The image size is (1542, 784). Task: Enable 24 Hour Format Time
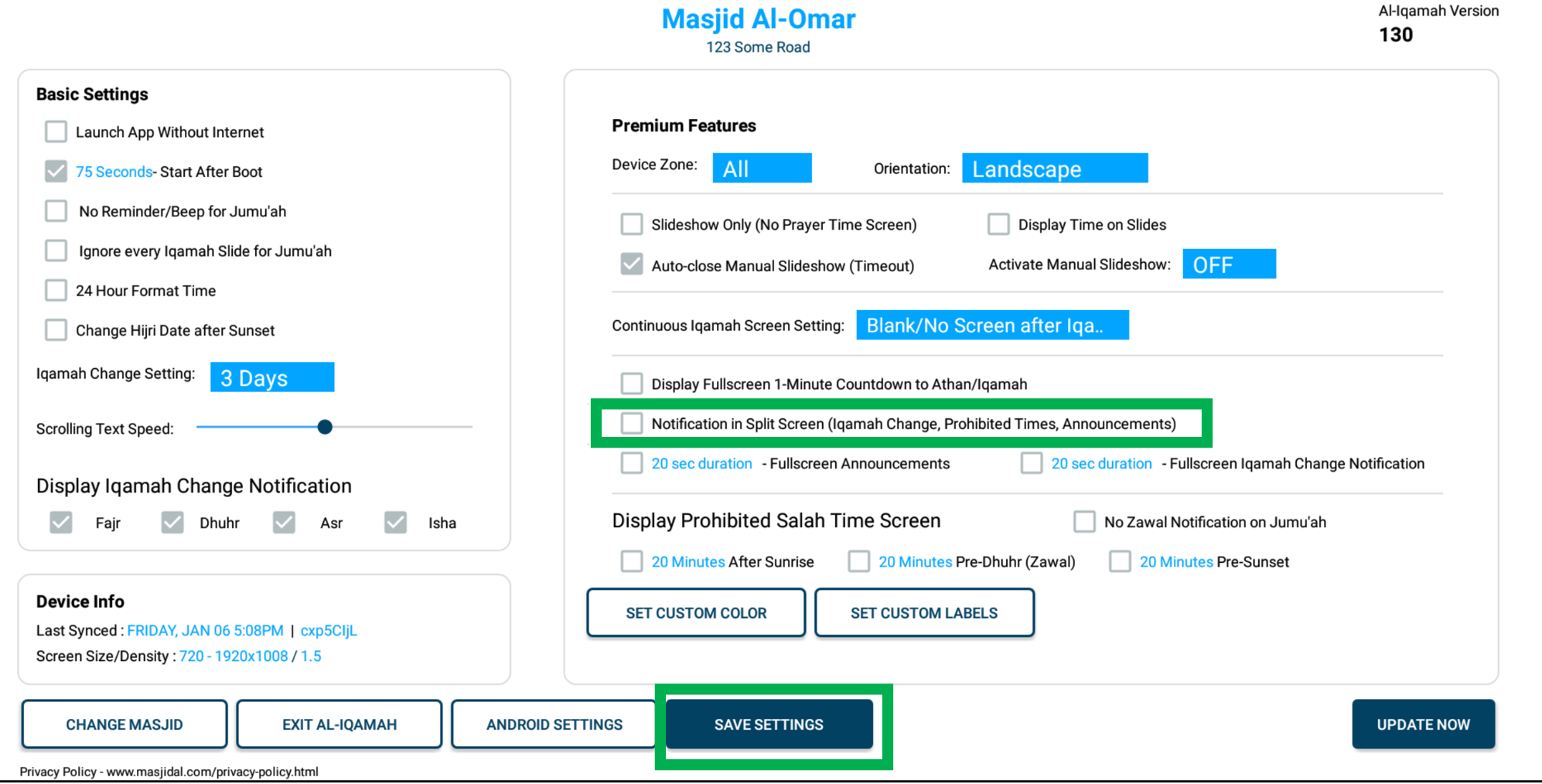coord(56,290)
